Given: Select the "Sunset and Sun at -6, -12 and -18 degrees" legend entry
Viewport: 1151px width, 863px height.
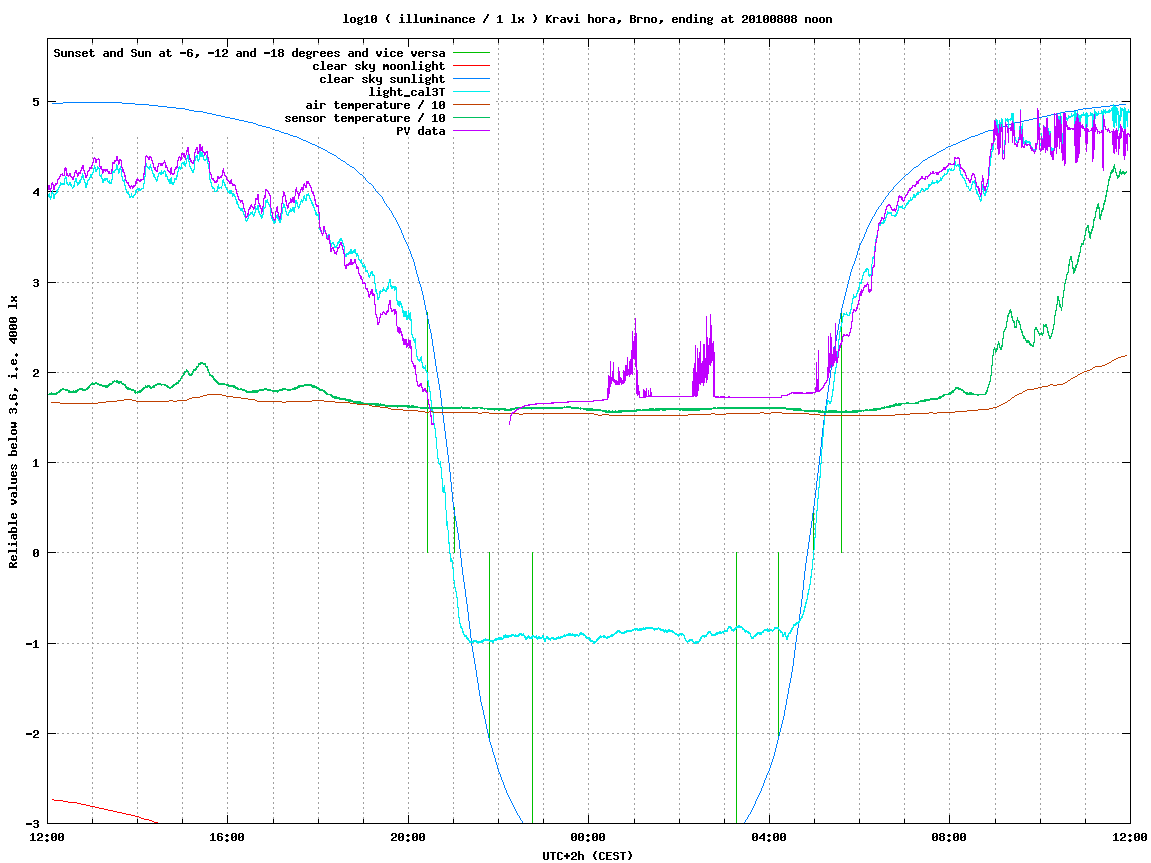Looking at the screenshot, I should coord(250,53).
